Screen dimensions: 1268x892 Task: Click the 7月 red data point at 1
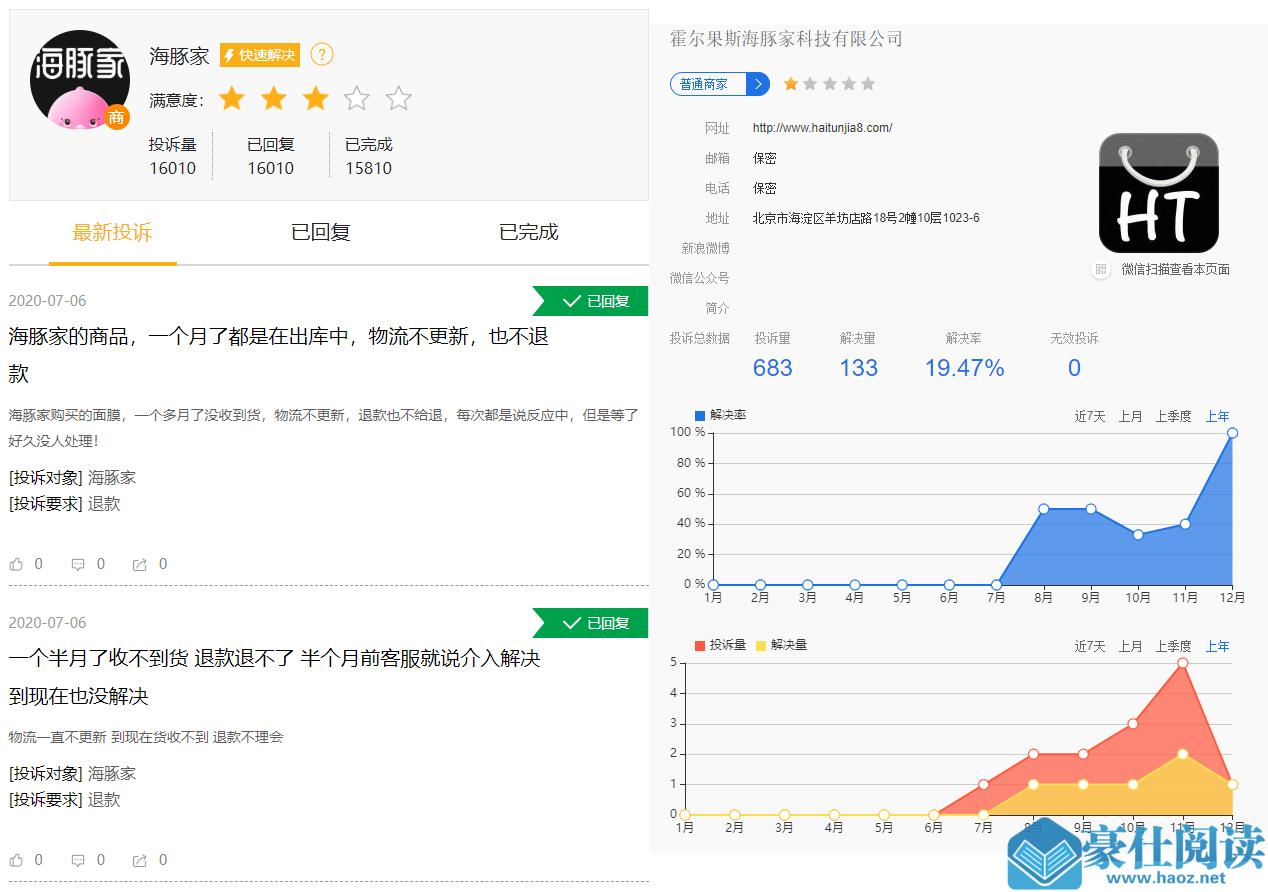pos(984,785)
